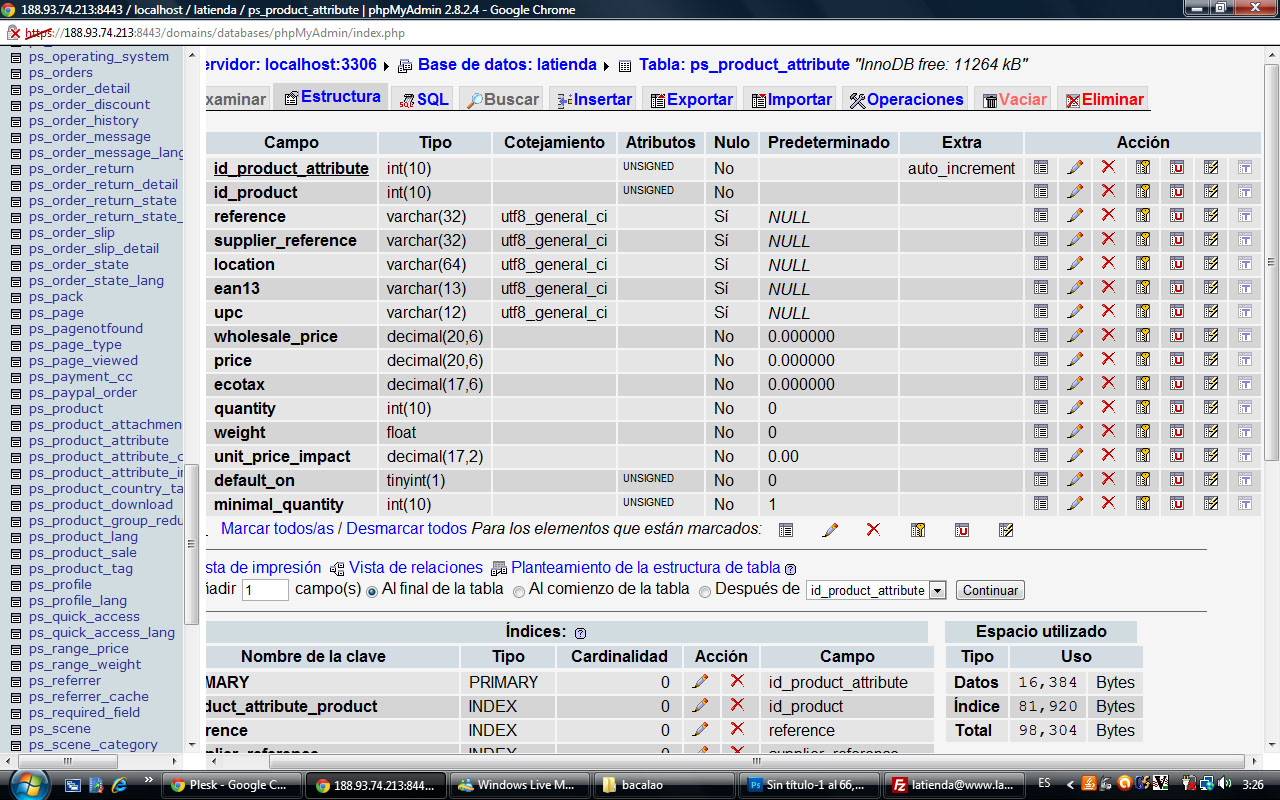Drop marked fields with bottom red X
The image size is (1280, 800).
[x=873, y=529]
